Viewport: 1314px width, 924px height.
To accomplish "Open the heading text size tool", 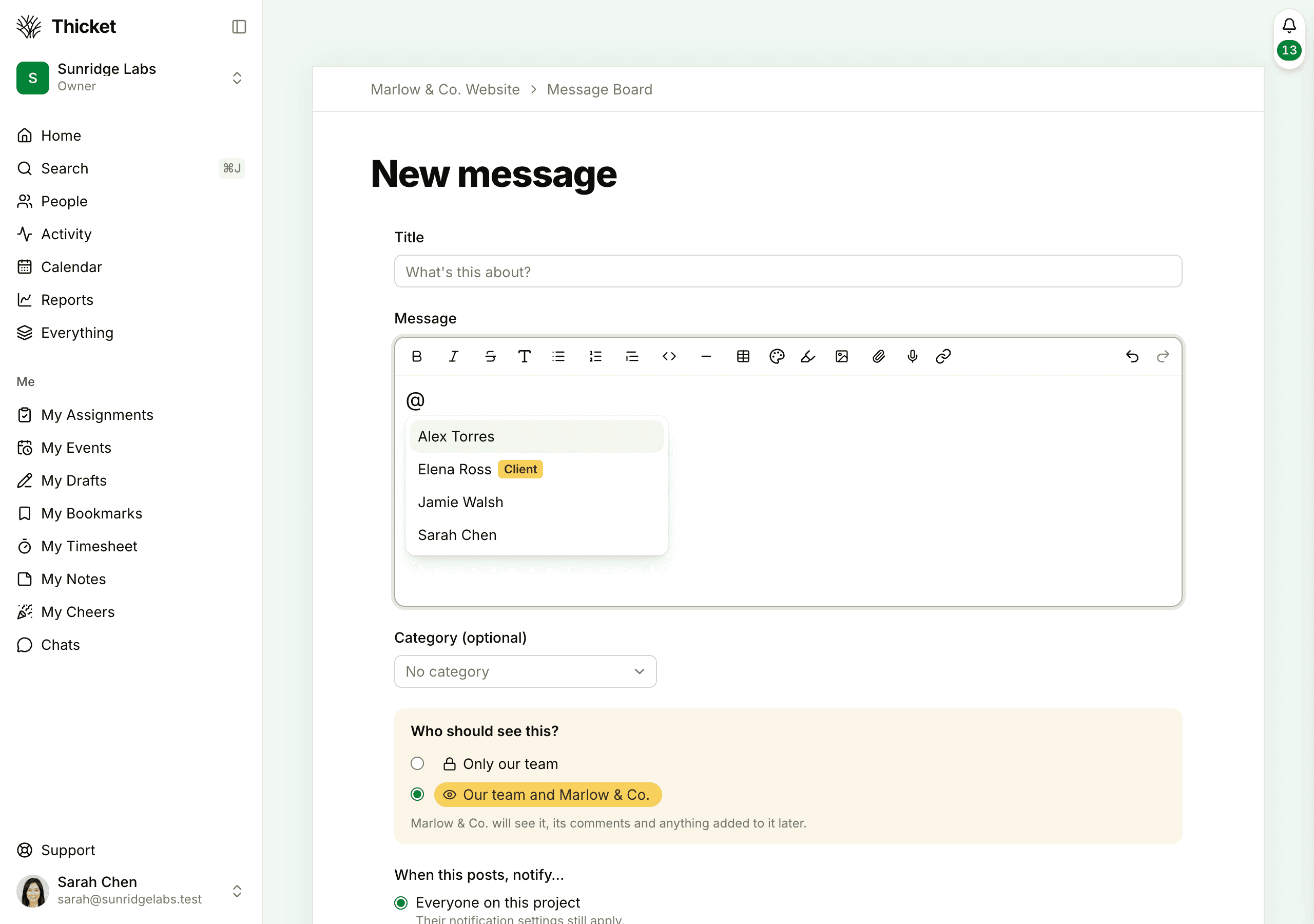I will click(524, 356).
